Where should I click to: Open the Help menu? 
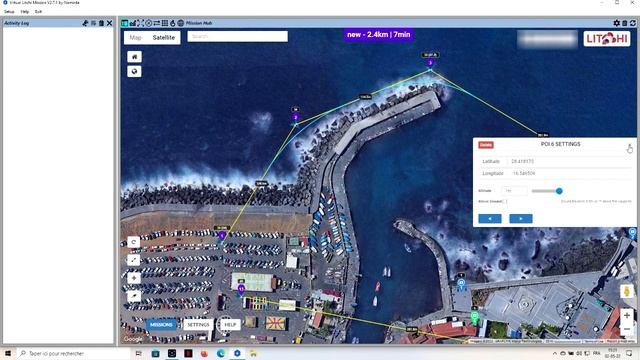[25, 12]
